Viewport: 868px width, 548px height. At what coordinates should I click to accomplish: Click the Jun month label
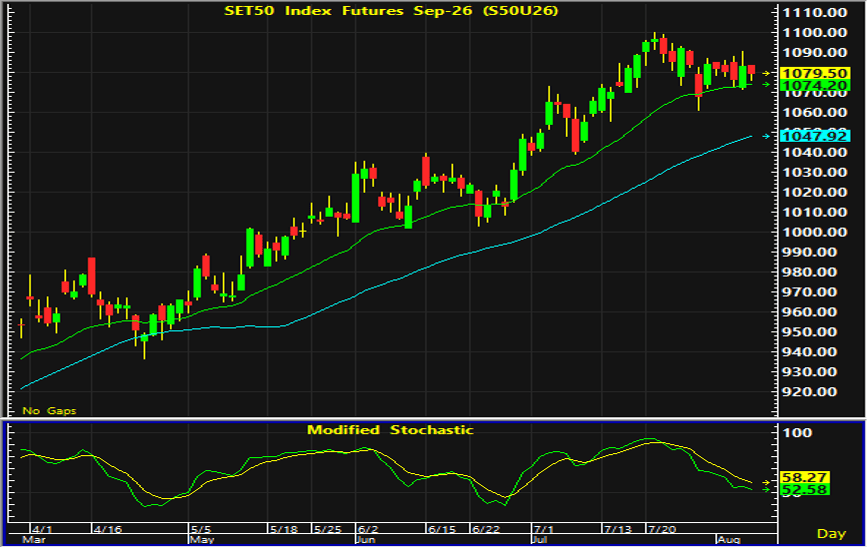pos(365,539)
